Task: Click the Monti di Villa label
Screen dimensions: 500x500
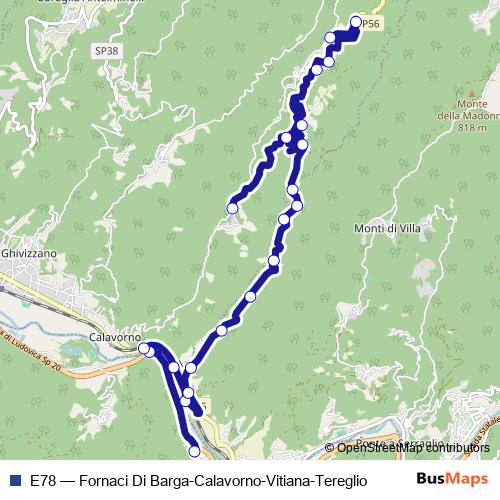Action: coord(387,229)
